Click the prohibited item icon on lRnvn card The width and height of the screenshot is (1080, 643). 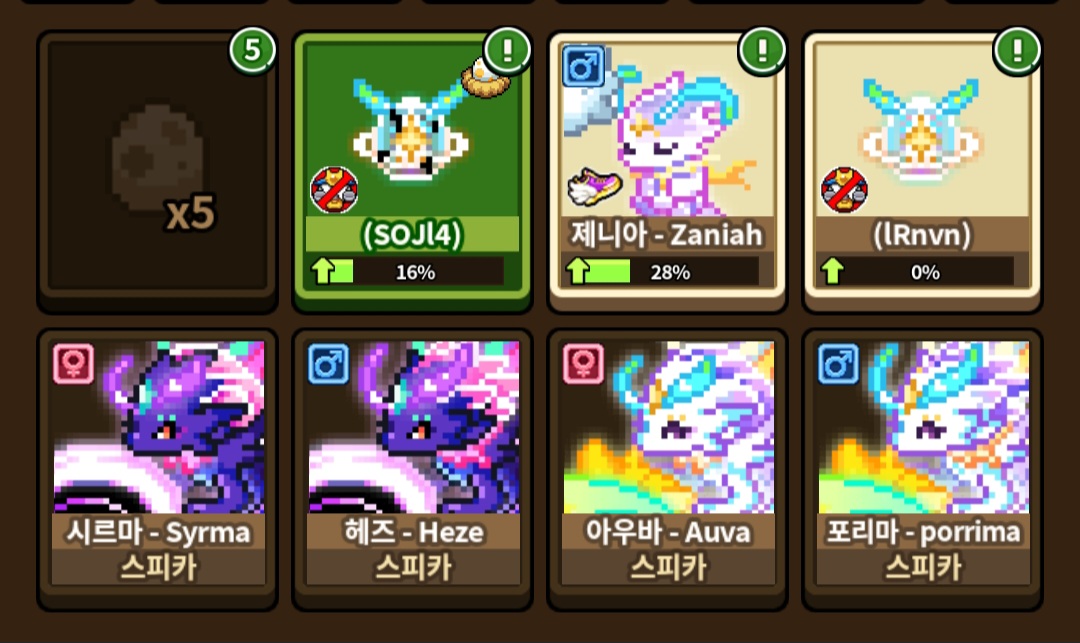tap(844, 190)
